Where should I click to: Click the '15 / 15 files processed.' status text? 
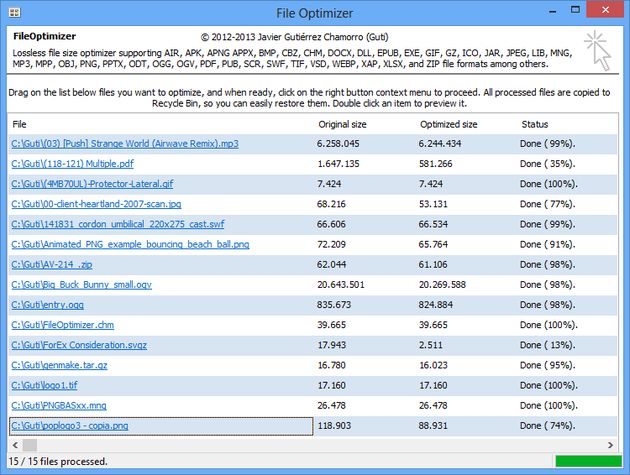pyautogui.click(x=58, y=461)
